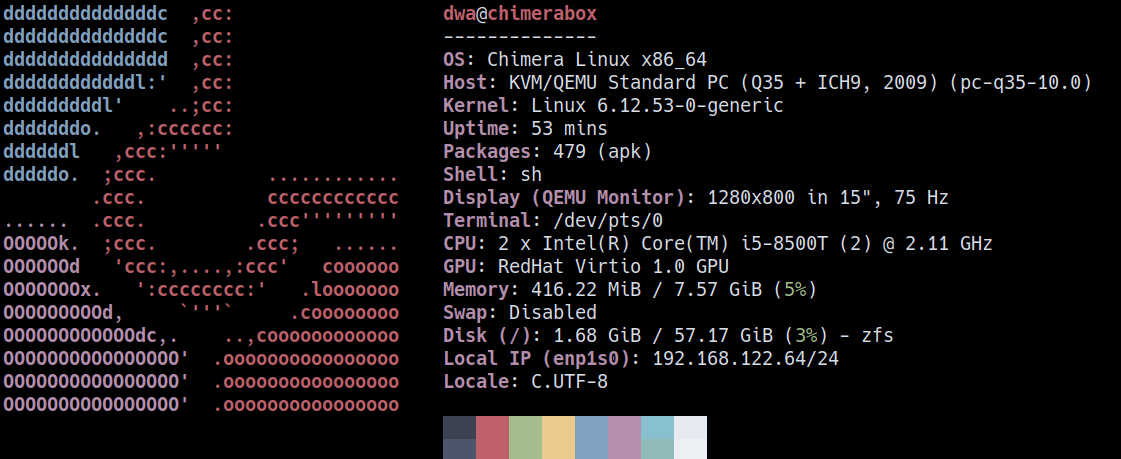The image size is (1121, 459).
Task: Click the blue color swatch
Action: tap(591, 437)
